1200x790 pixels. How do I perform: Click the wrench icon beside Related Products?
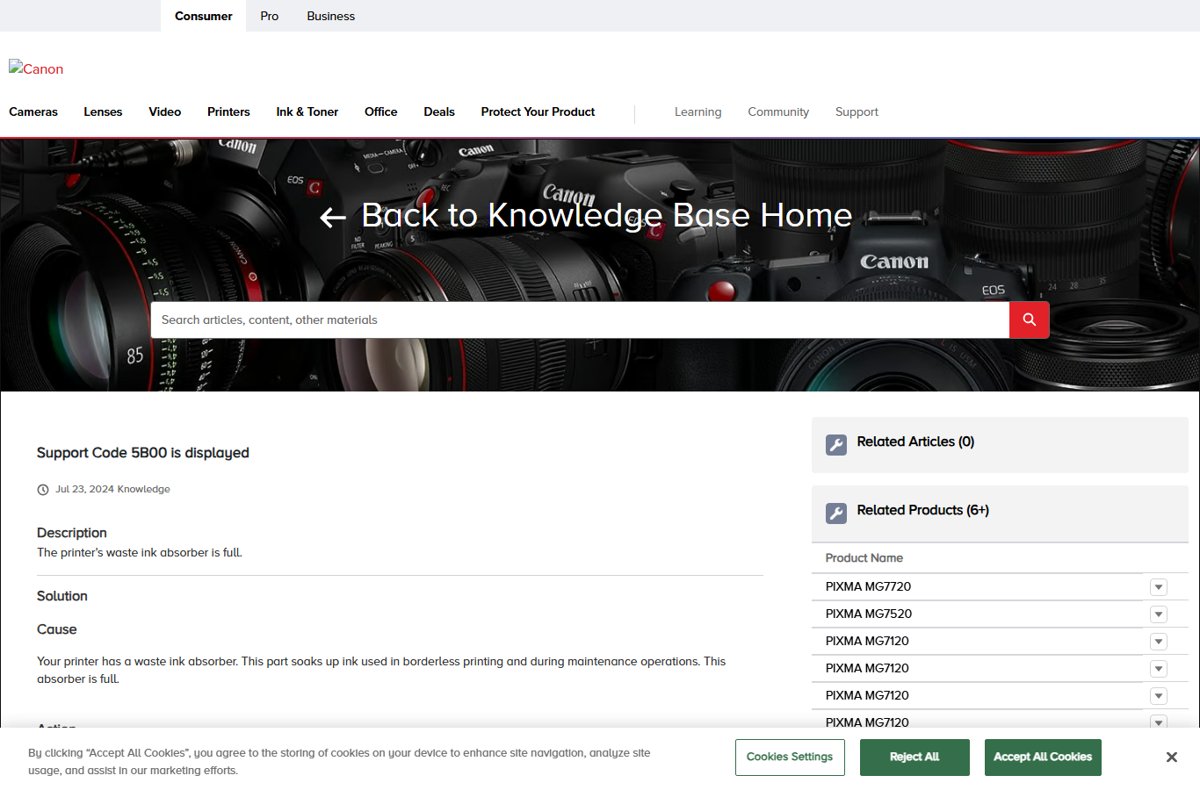pyautogui.click(x=836, y=513)
